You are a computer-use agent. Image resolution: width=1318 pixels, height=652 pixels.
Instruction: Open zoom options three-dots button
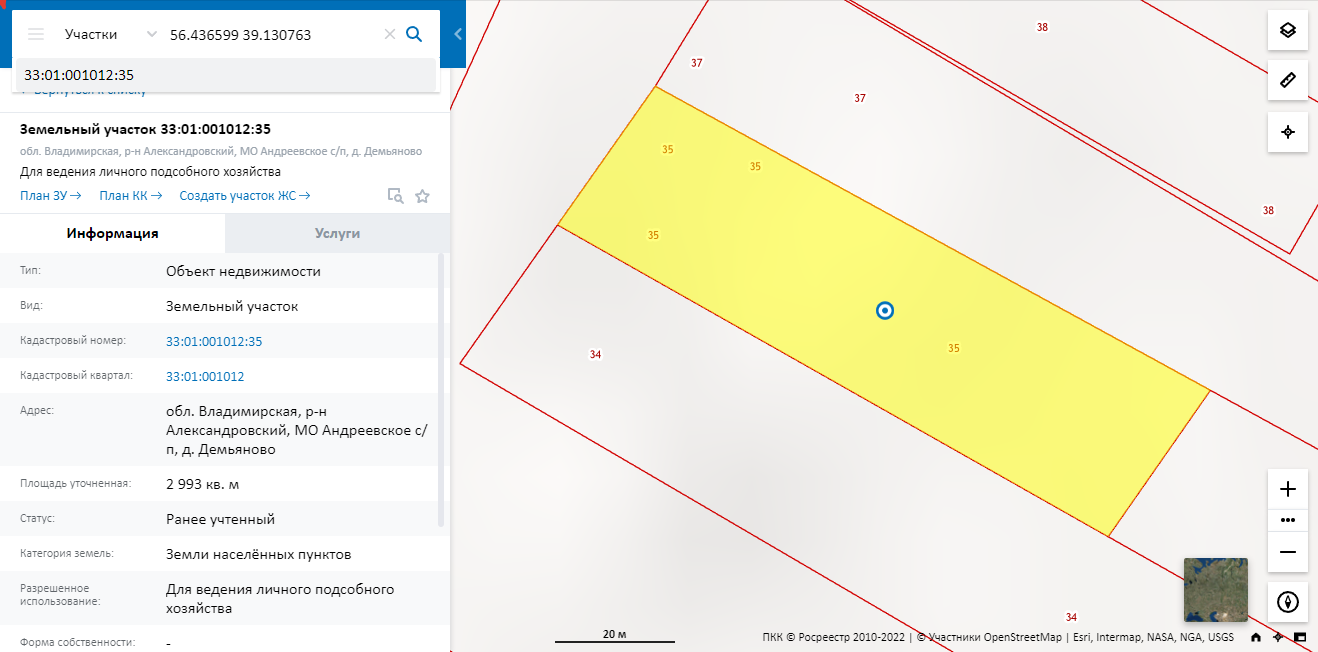click(1288, 520)
